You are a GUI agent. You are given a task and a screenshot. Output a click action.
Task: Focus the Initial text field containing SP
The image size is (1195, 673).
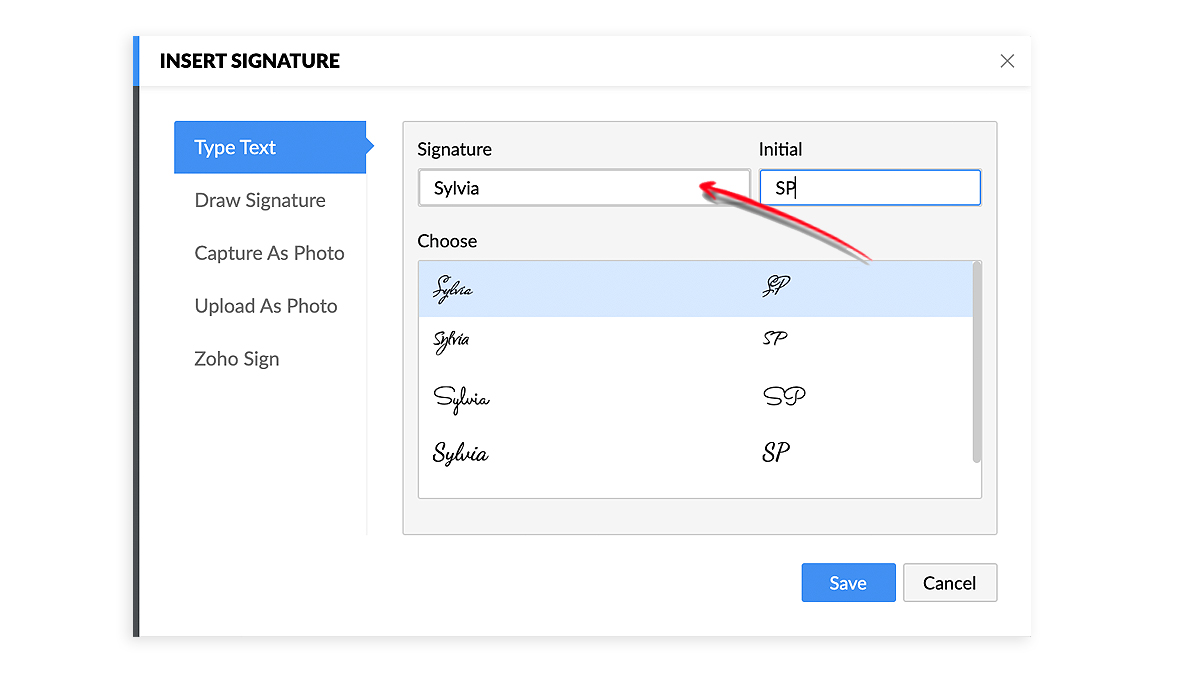click(x=870, y=188)
